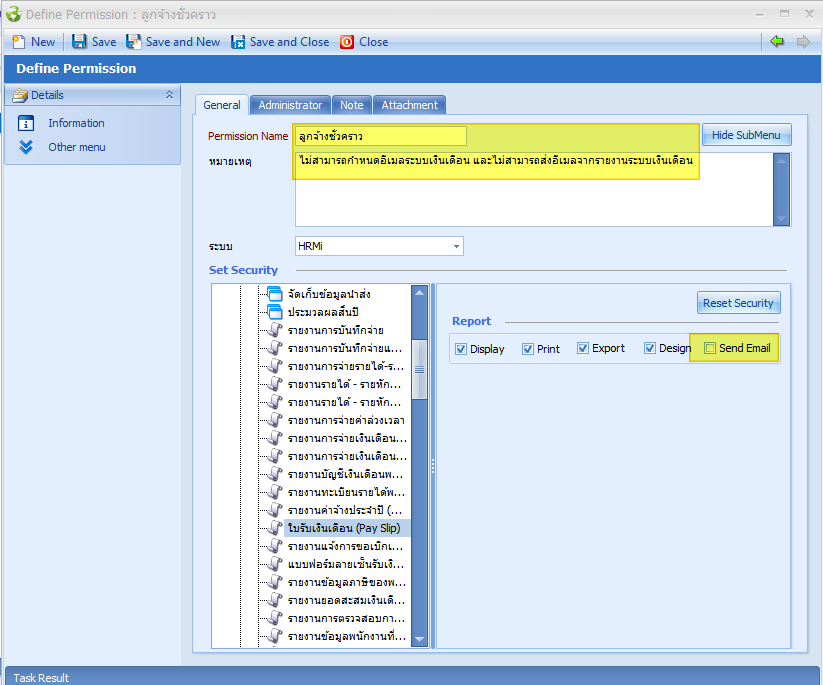Viewport: 823px width, 685px height.
Task: Toggle the Print report checkbox
Action: (x=528, y=349)
